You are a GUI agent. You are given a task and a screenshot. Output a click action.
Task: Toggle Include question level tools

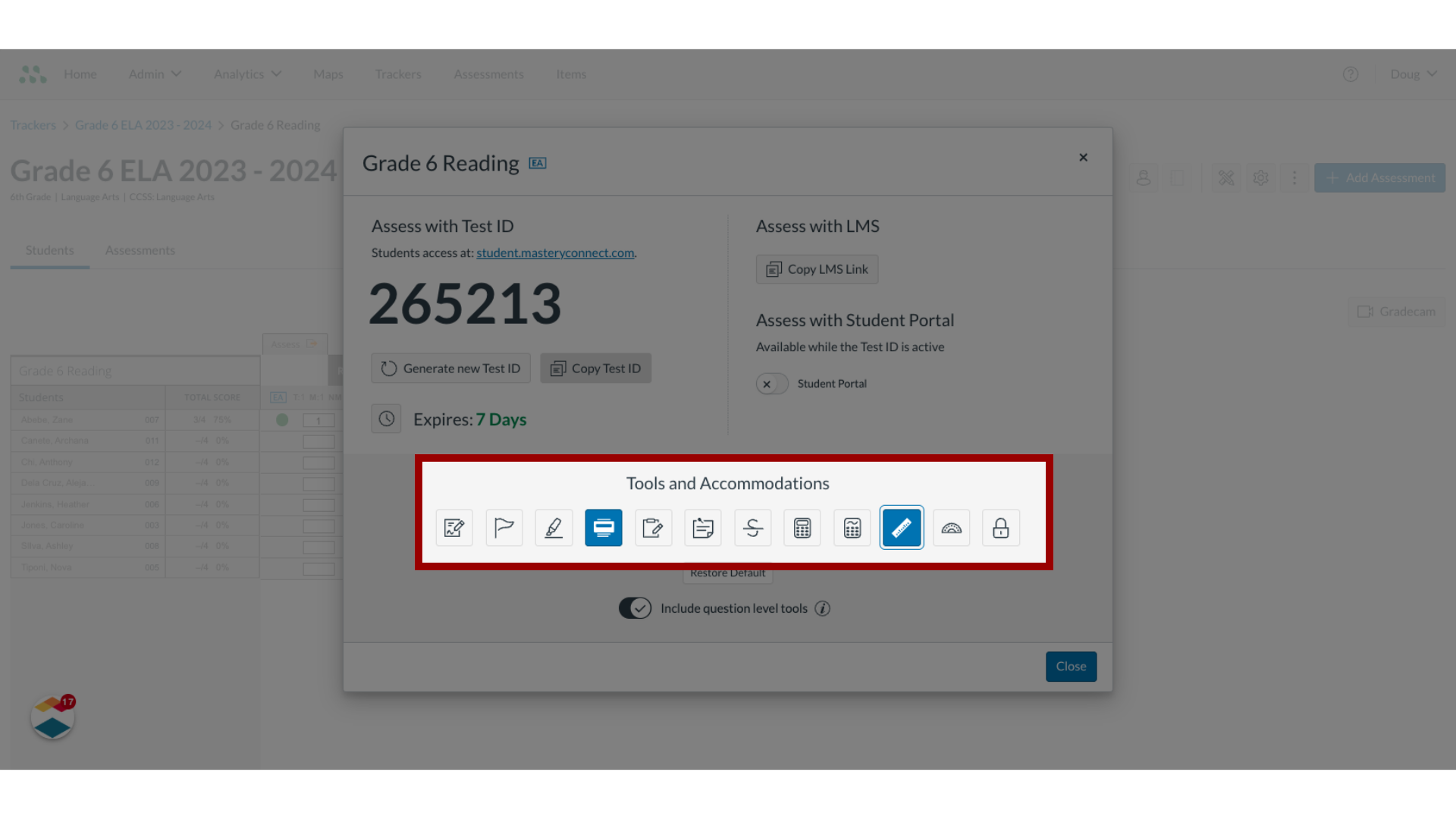click(x=635, y=608)
